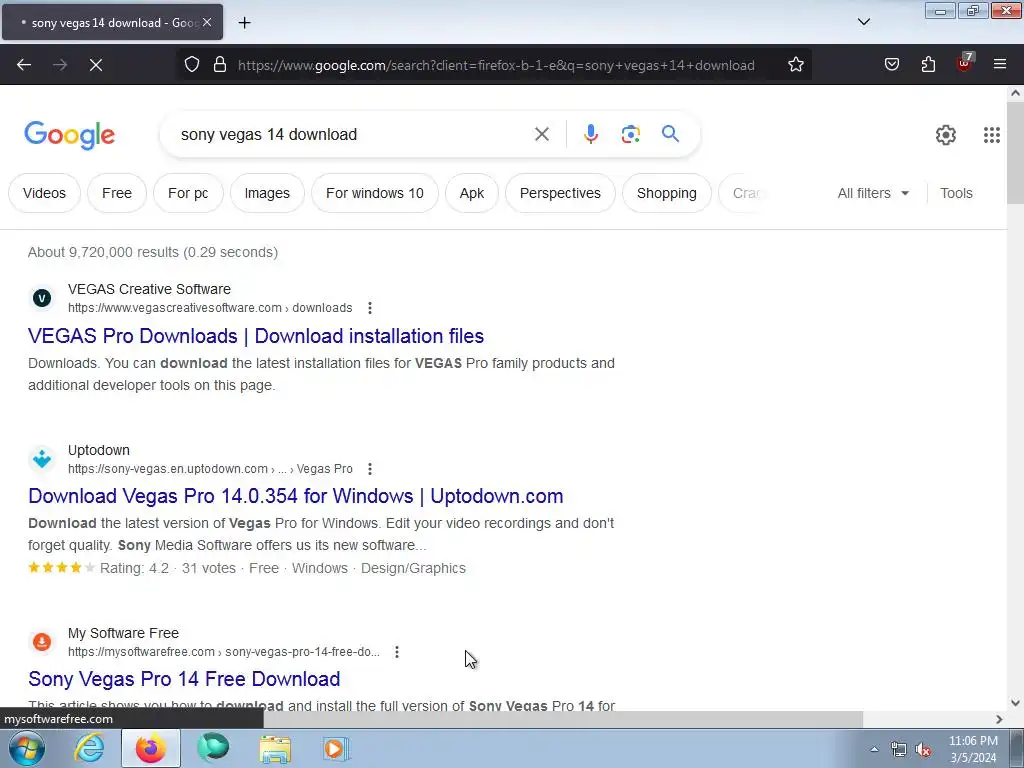Open the Windows Start menu
The height and width of the screenshot is (768, 1024).
click(27, 748)
